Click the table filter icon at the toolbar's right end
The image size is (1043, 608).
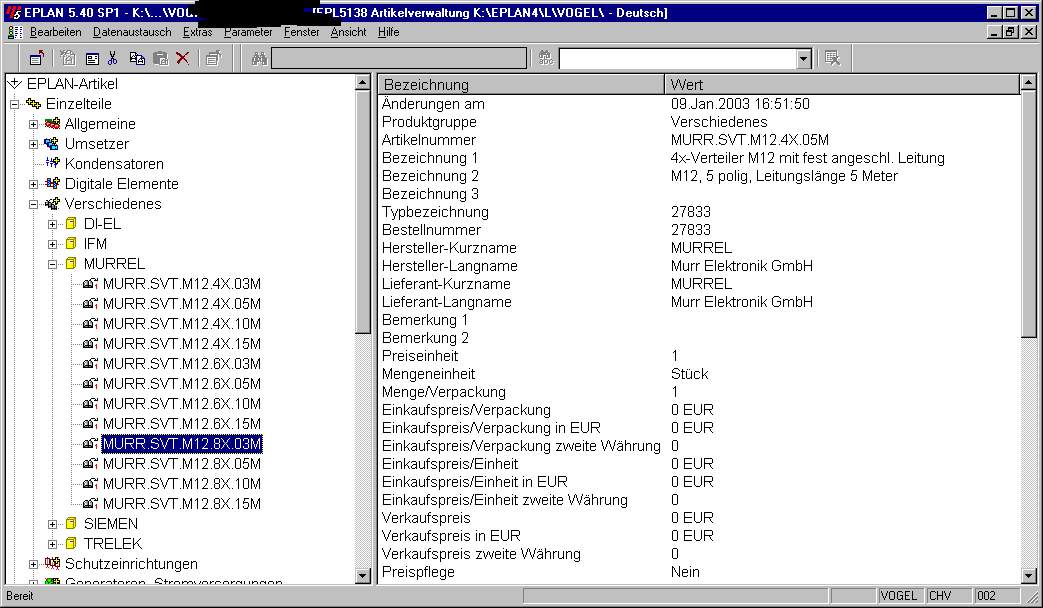[832, 59]
